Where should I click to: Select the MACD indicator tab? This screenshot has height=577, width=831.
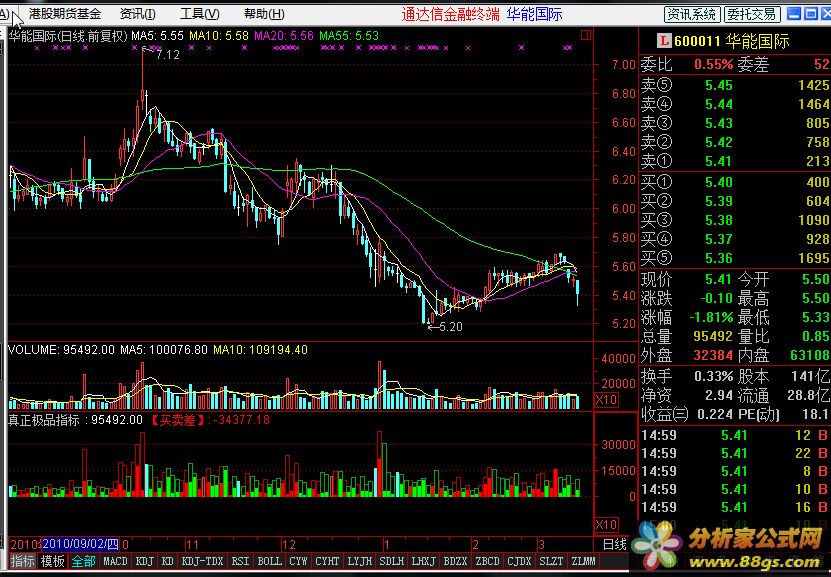point(115,561)
